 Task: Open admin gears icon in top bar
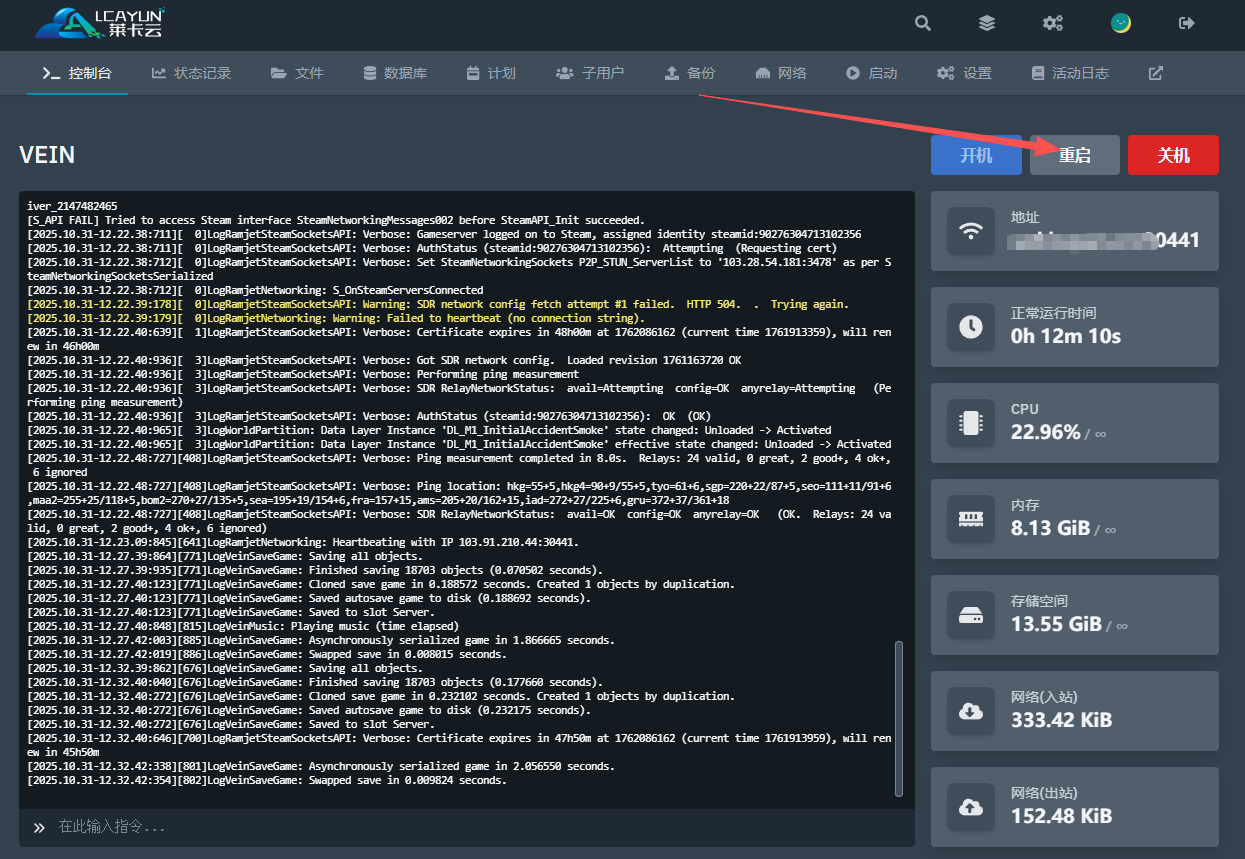(x=1053, y=23)
